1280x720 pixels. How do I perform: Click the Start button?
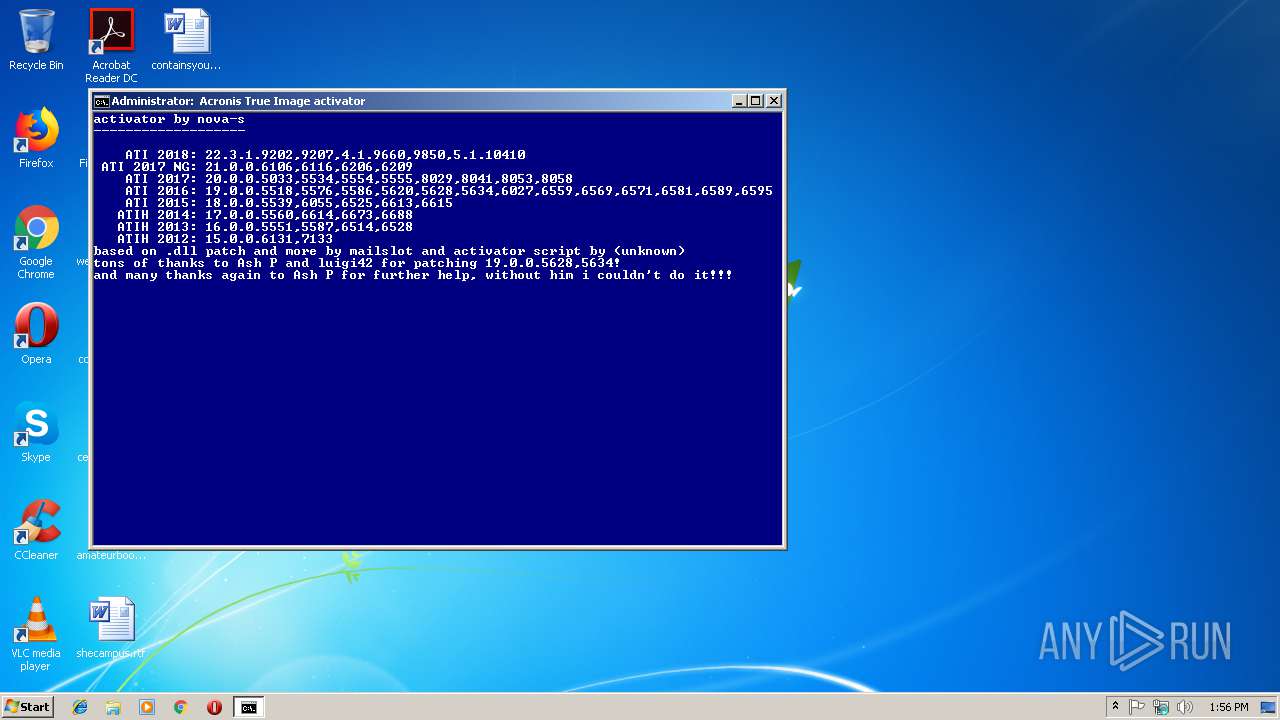[x=27, y=707]
